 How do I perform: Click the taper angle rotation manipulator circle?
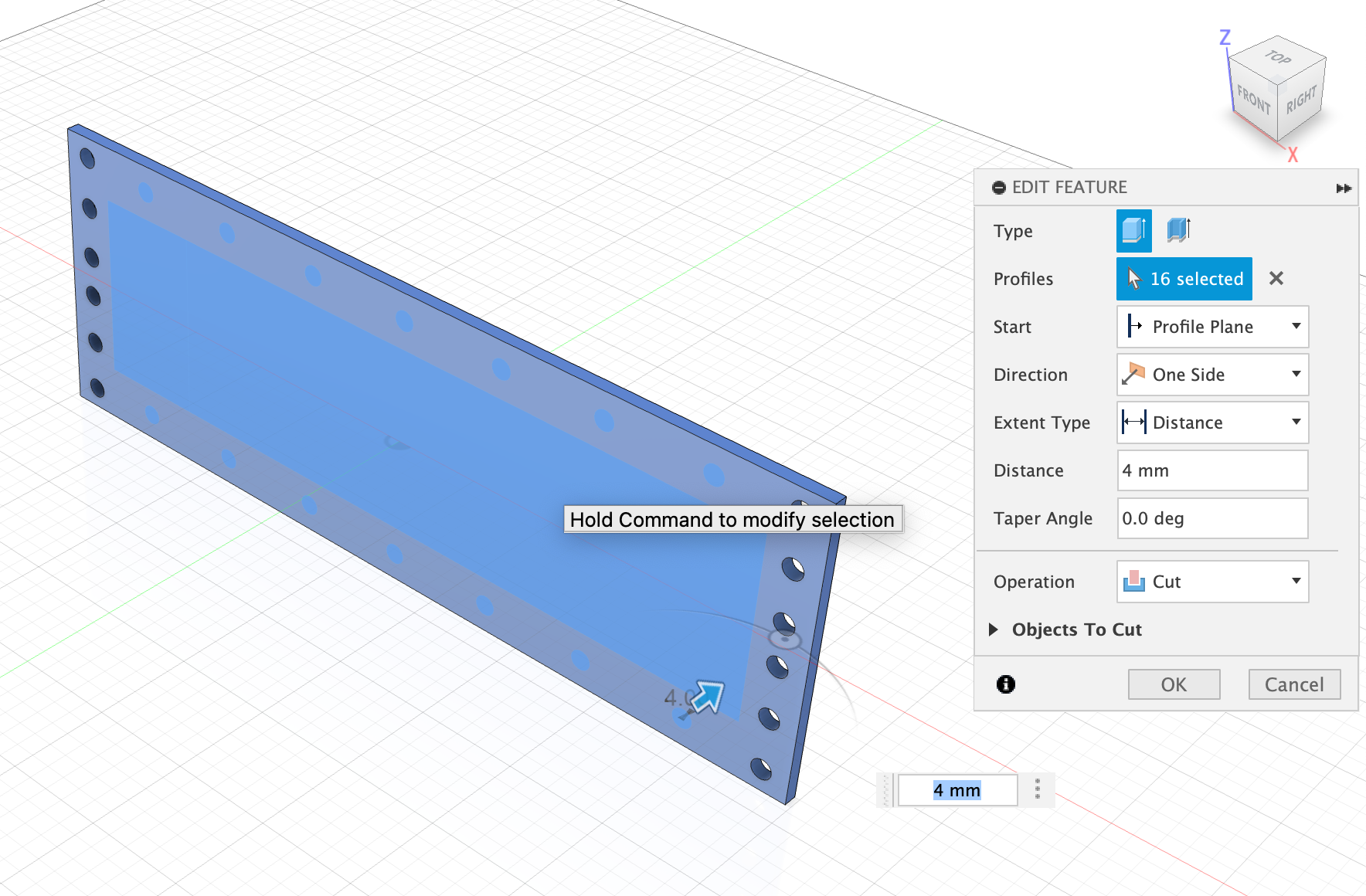click(785, 639)
